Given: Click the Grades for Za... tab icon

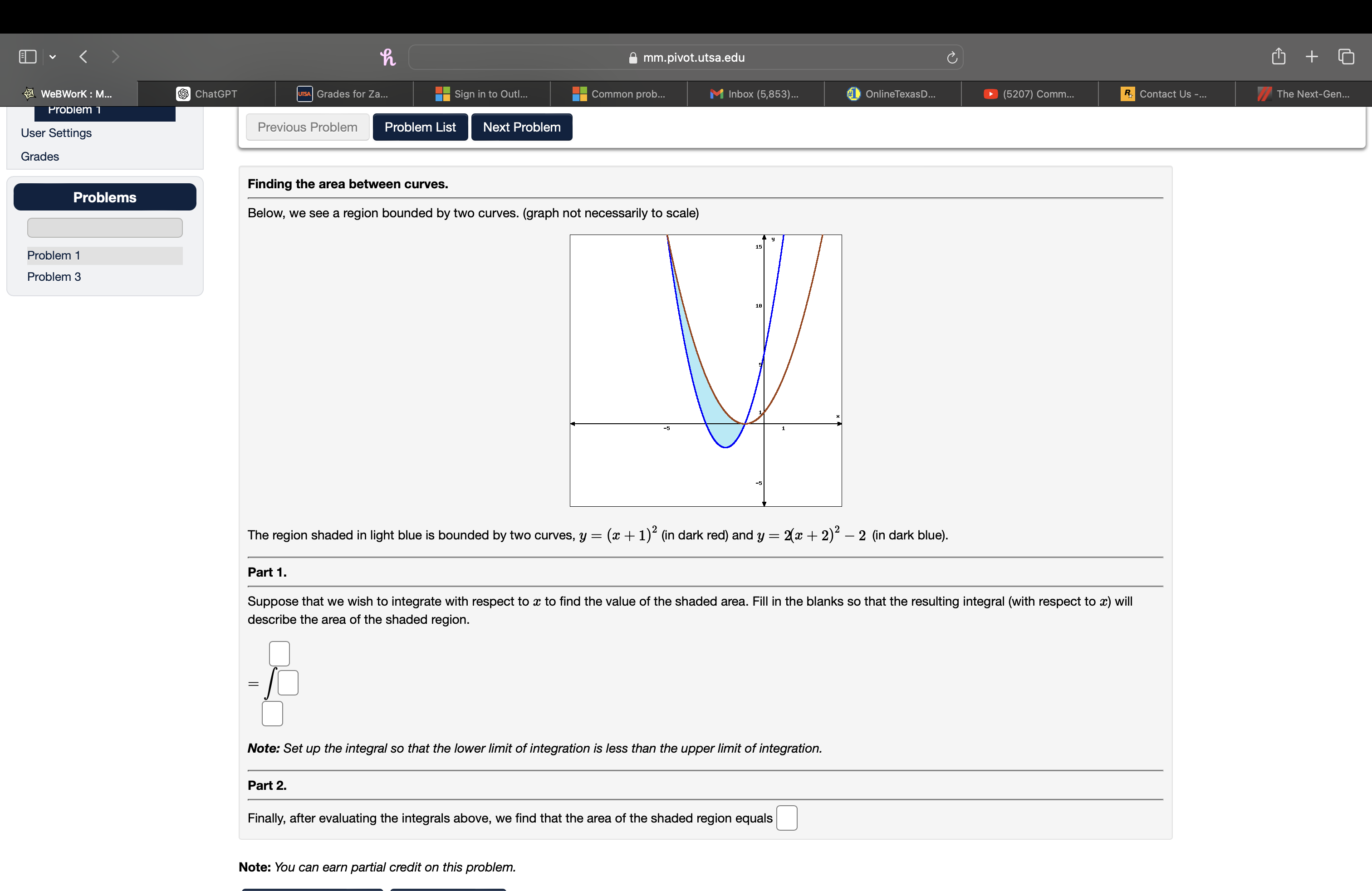Looking at the screenshot, I should tap(304, 94).
